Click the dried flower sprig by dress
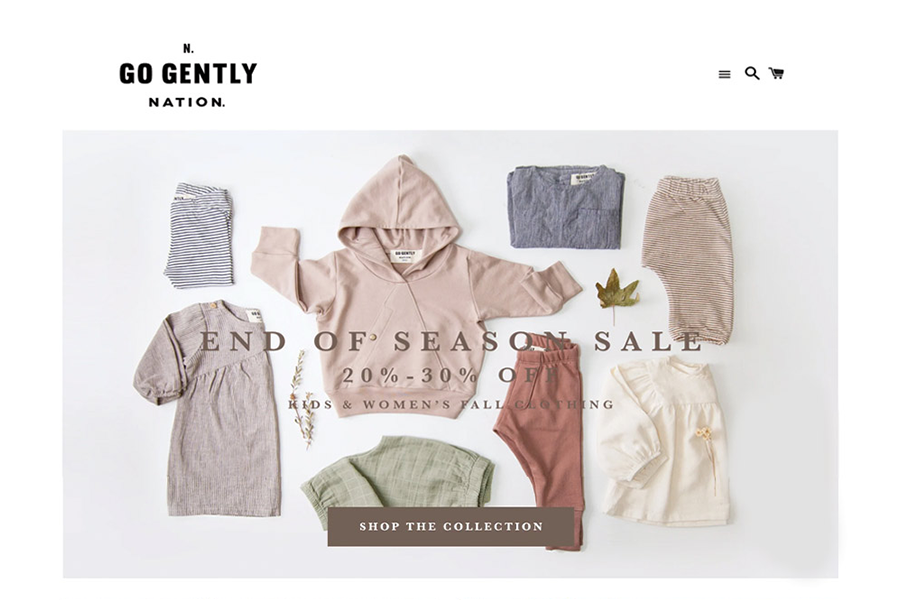This screenshot has height=600, width=900. [x=302, y=400]
